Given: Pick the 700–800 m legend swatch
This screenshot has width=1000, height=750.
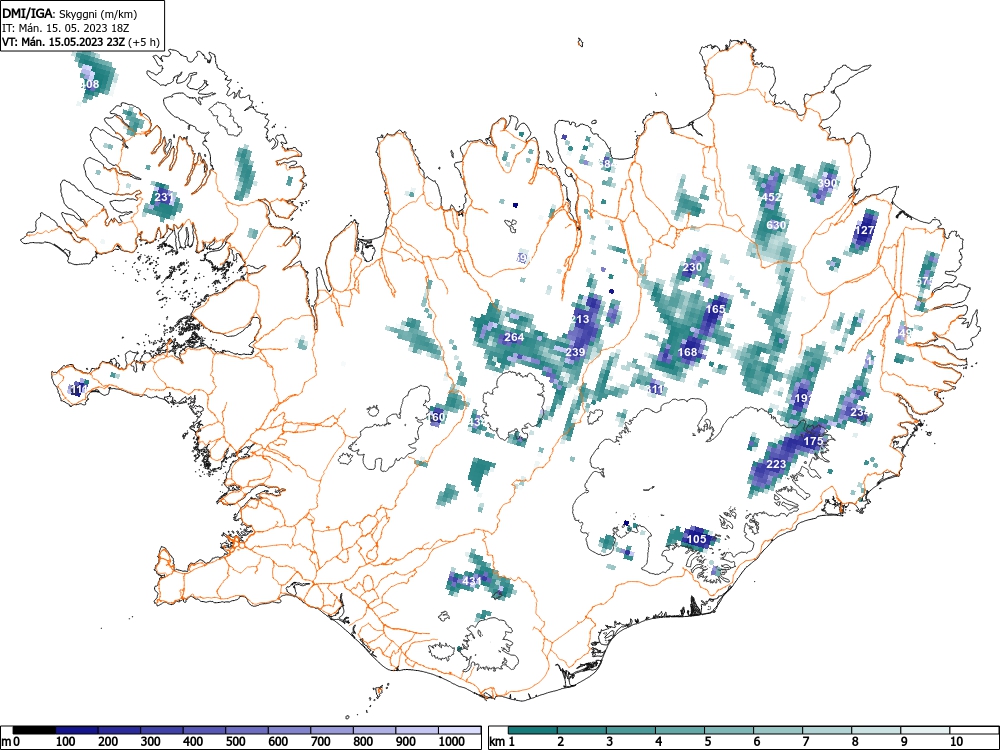Looking at the screenshot, I should point(332,730).
